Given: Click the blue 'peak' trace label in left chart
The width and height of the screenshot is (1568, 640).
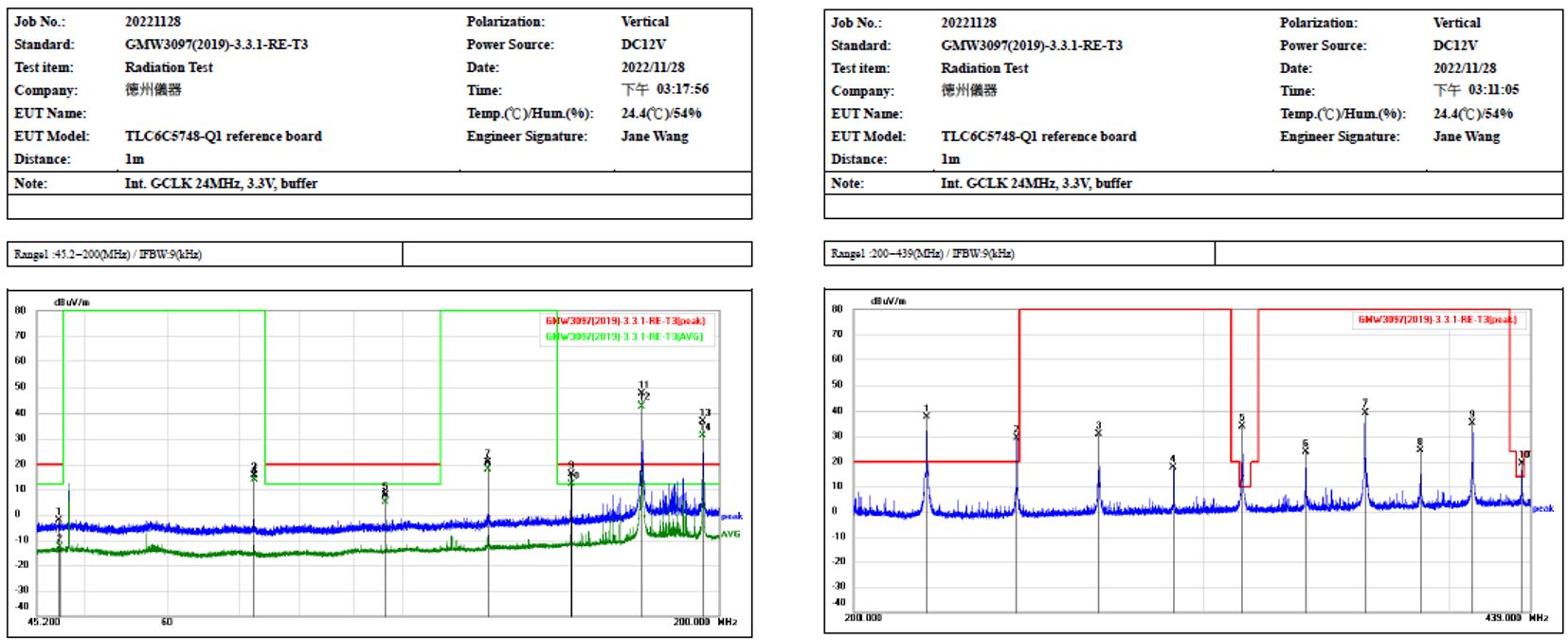Looking at the screenshot, I should 731,517.
